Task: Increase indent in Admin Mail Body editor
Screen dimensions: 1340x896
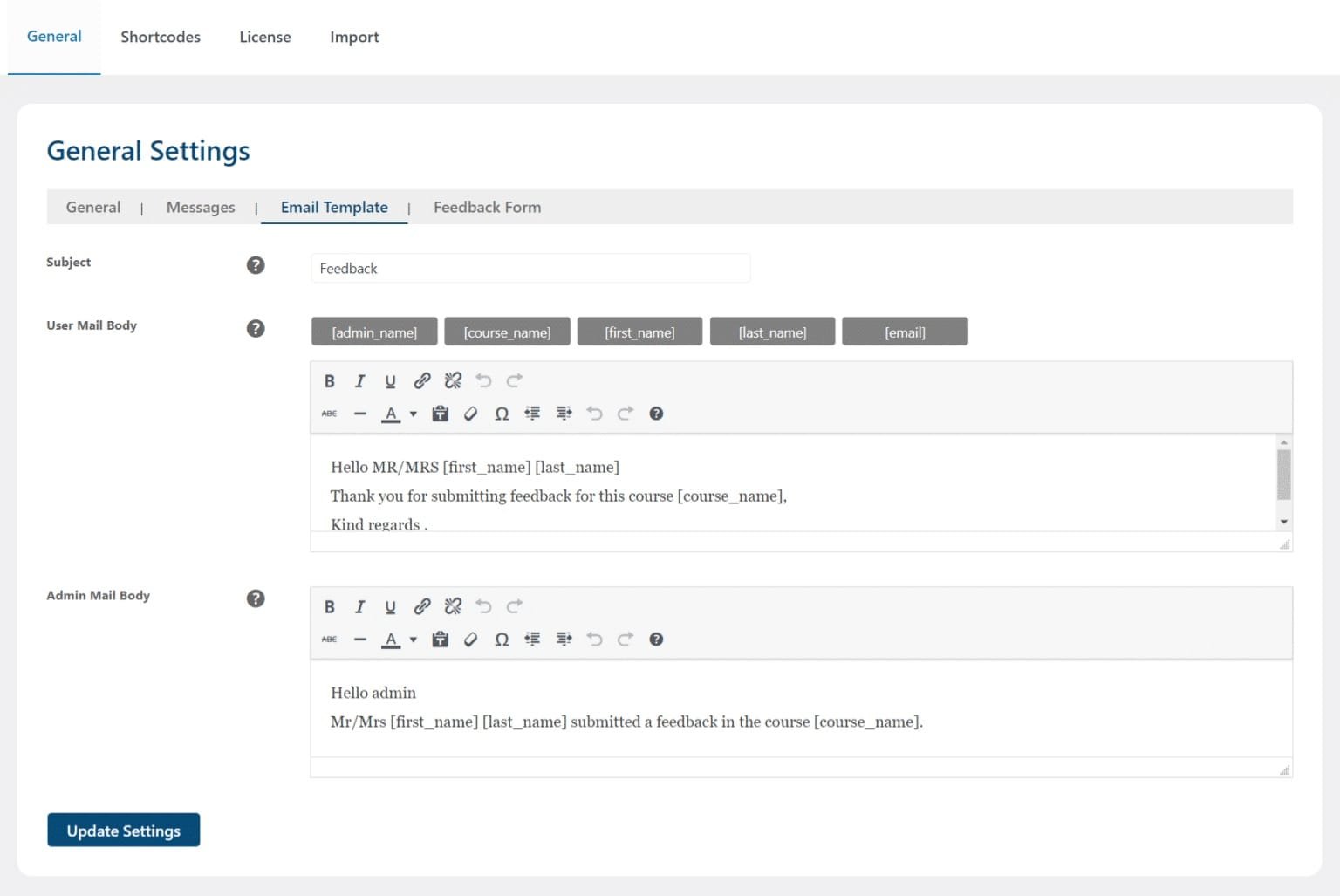Action: coord(564,640)
